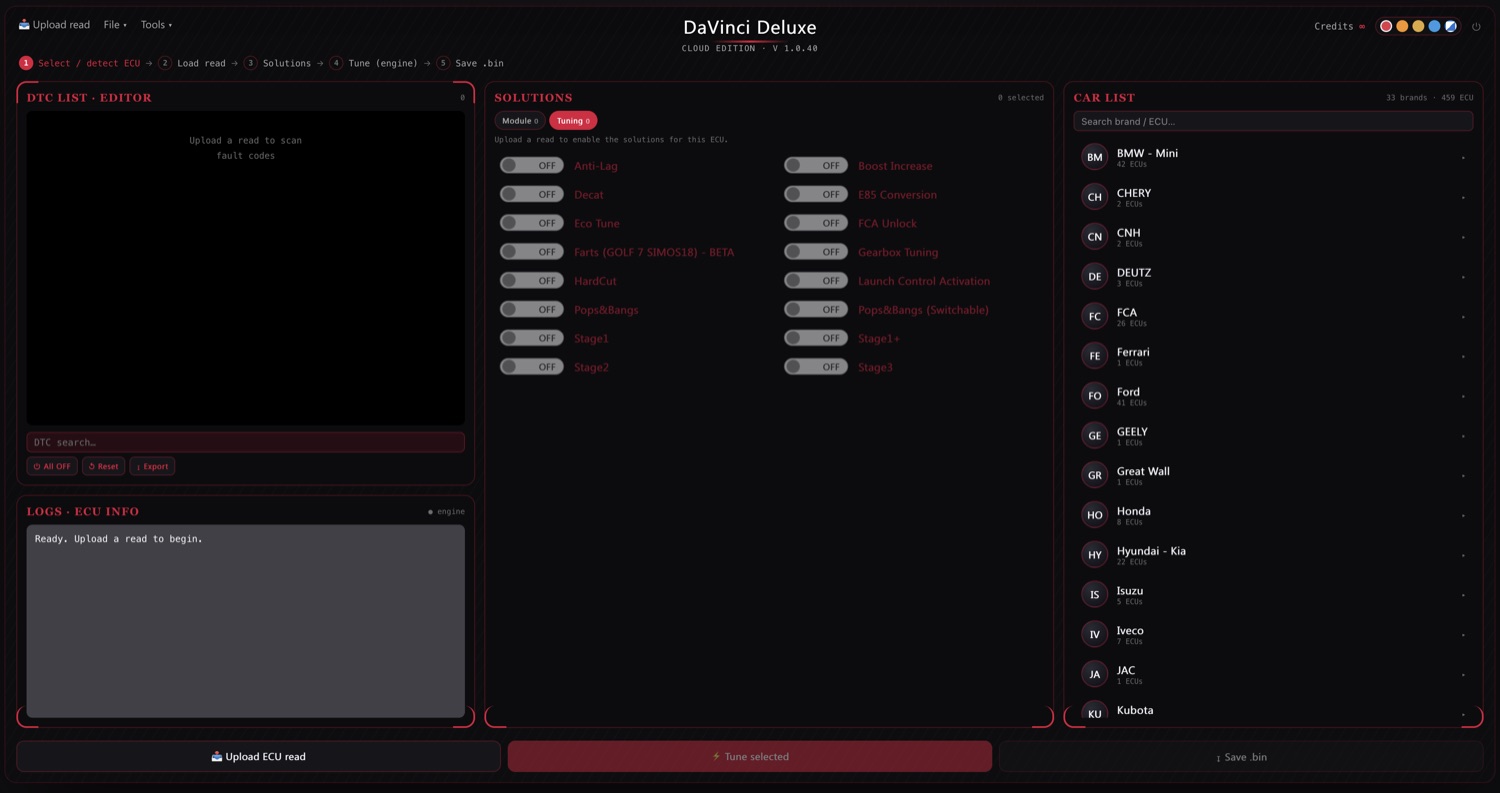Click the FO avatar icon for Ford

pyautogui.click(x=1095, y=396)
